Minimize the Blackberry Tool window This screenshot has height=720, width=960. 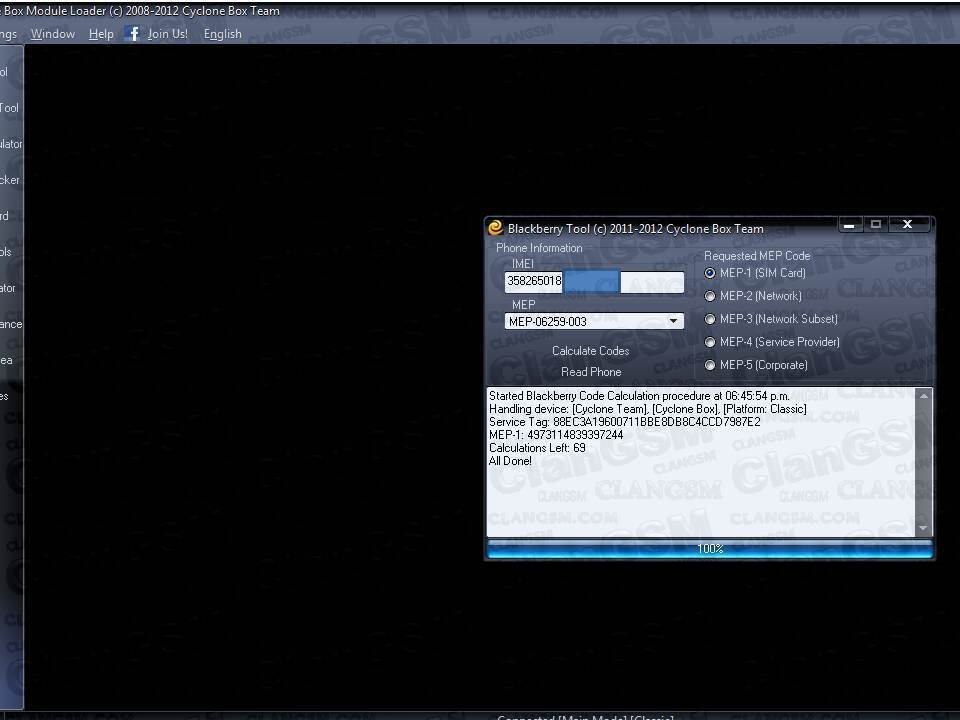click(x=849, y=225)
